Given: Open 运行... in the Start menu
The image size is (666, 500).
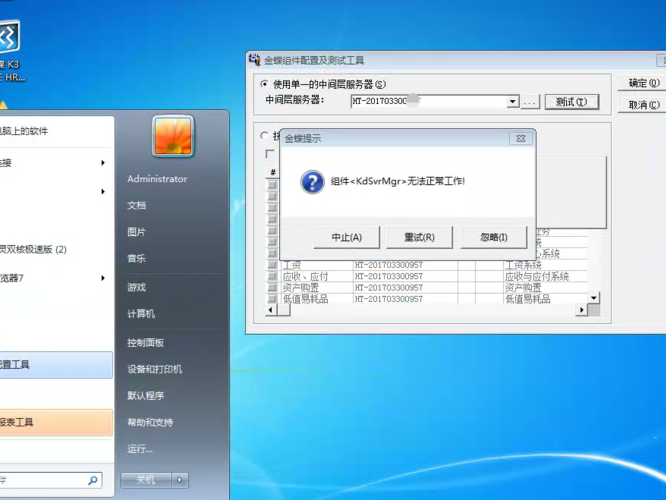Looking at the screenshot, I should pos(140,449).
